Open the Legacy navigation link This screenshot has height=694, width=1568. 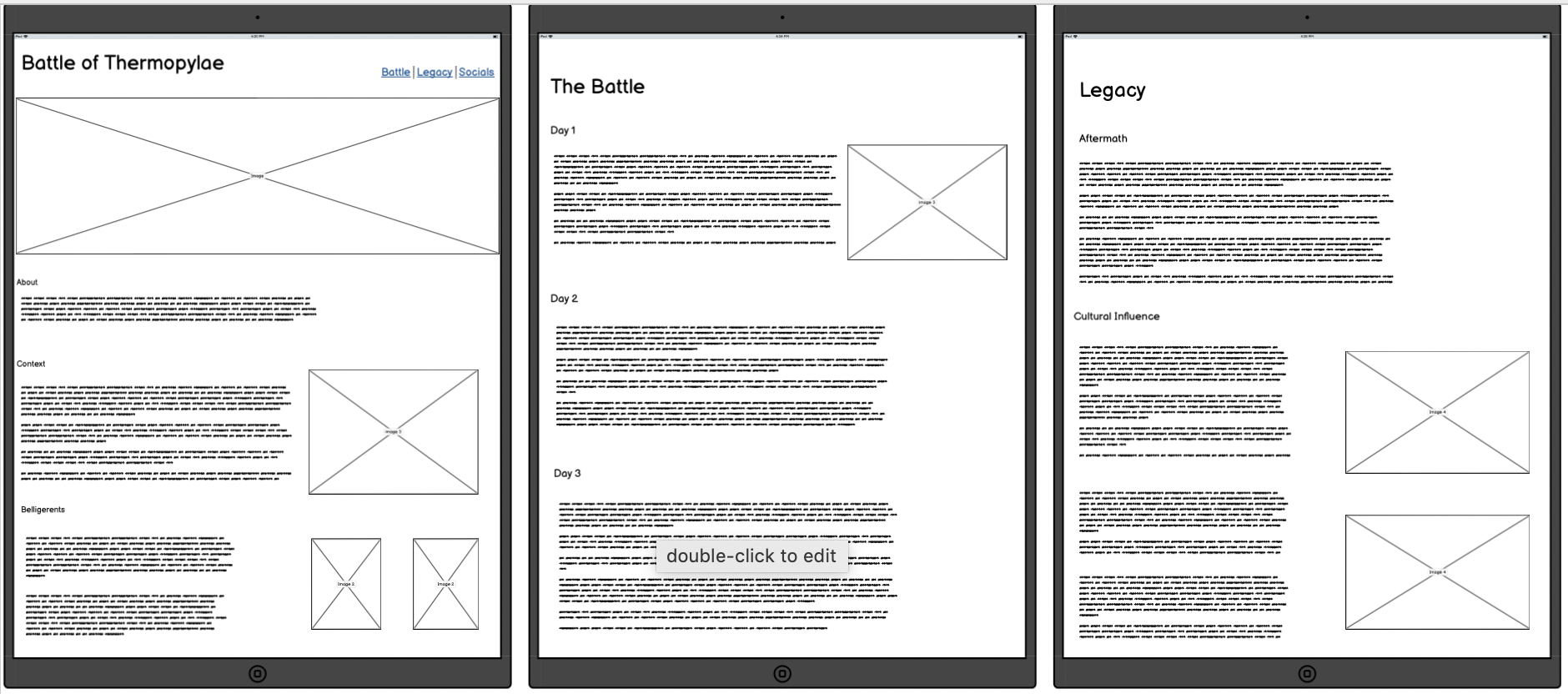[x=435, y=73]
